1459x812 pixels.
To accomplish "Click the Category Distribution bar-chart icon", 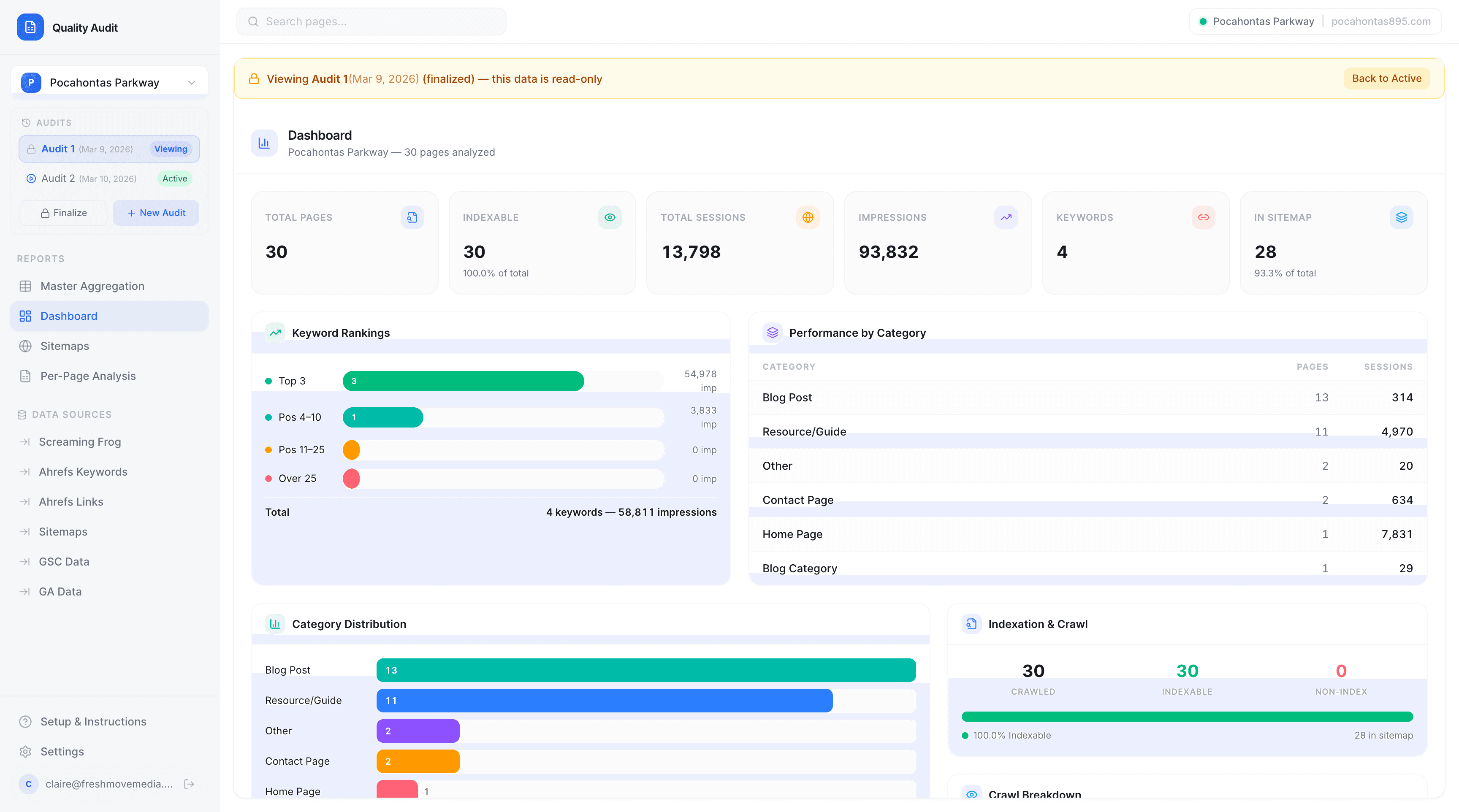I will pos(275,624).
